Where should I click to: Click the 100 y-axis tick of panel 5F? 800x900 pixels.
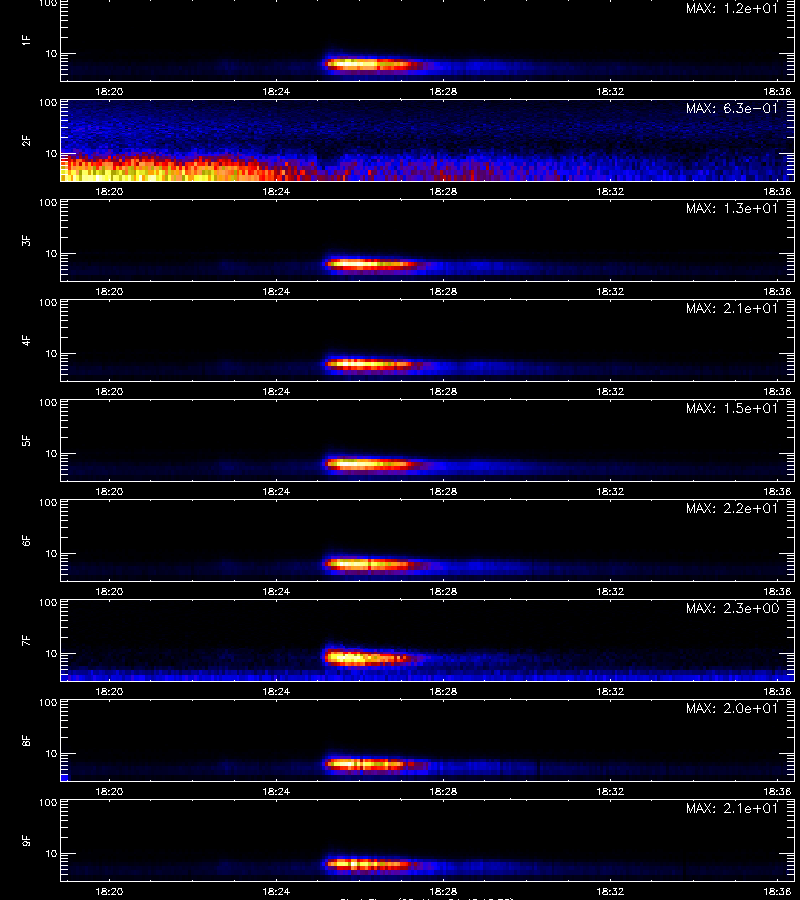[48, 403]
